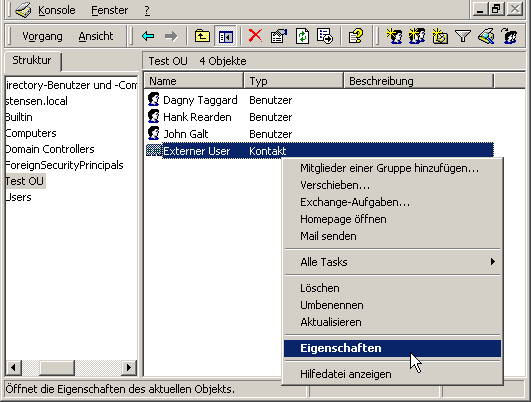The image size is (531, 402).
Task: Click the filter funnel toolbar icon
Action: coord(463,36)
